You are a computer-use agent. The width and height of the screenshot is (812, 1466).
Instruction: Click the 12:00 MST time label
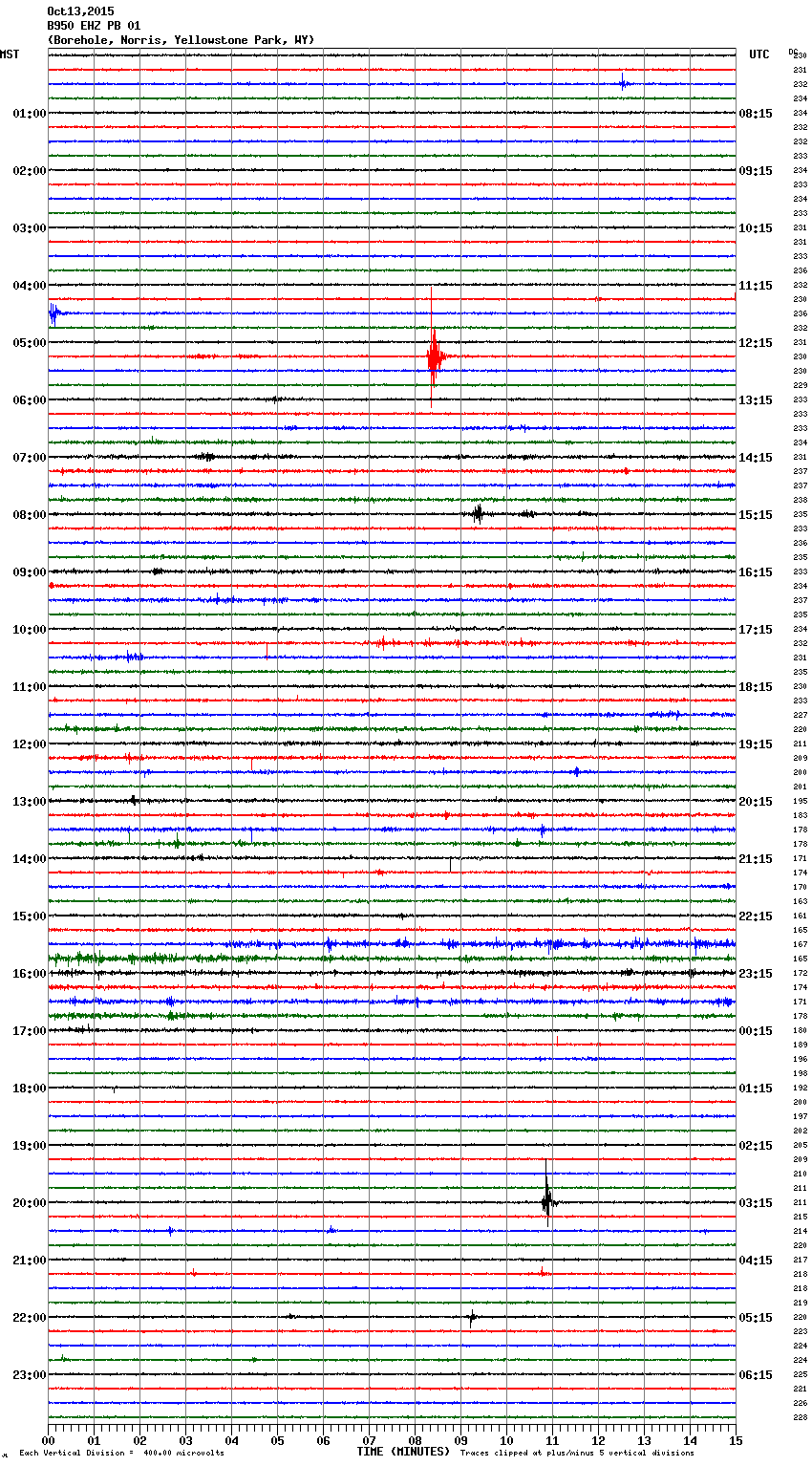point(29,744)
